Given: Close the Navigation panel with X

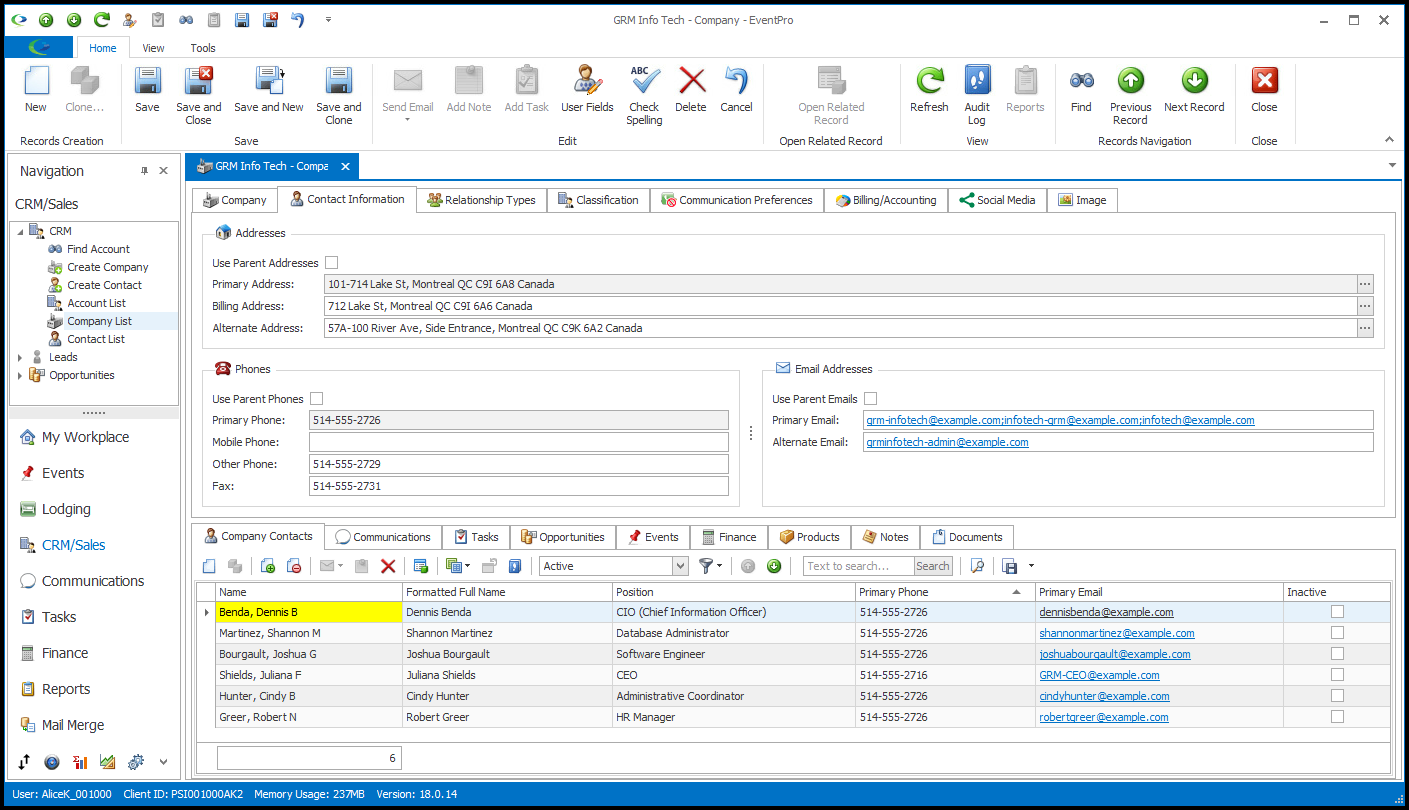Looking at the screenshot, I should tap(164, 171).
